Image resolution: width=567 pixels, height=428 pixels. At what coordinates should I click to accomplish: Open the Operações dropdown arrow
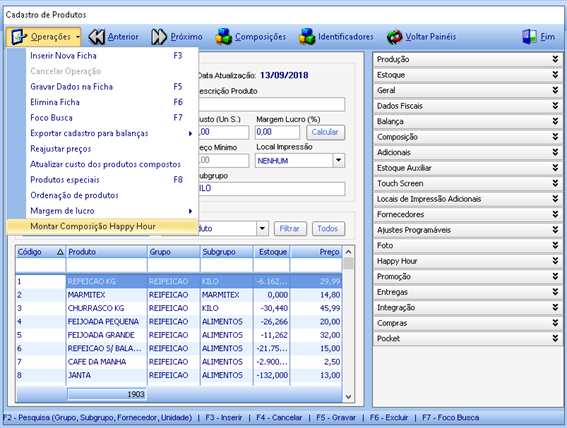[x=78, y=37]
